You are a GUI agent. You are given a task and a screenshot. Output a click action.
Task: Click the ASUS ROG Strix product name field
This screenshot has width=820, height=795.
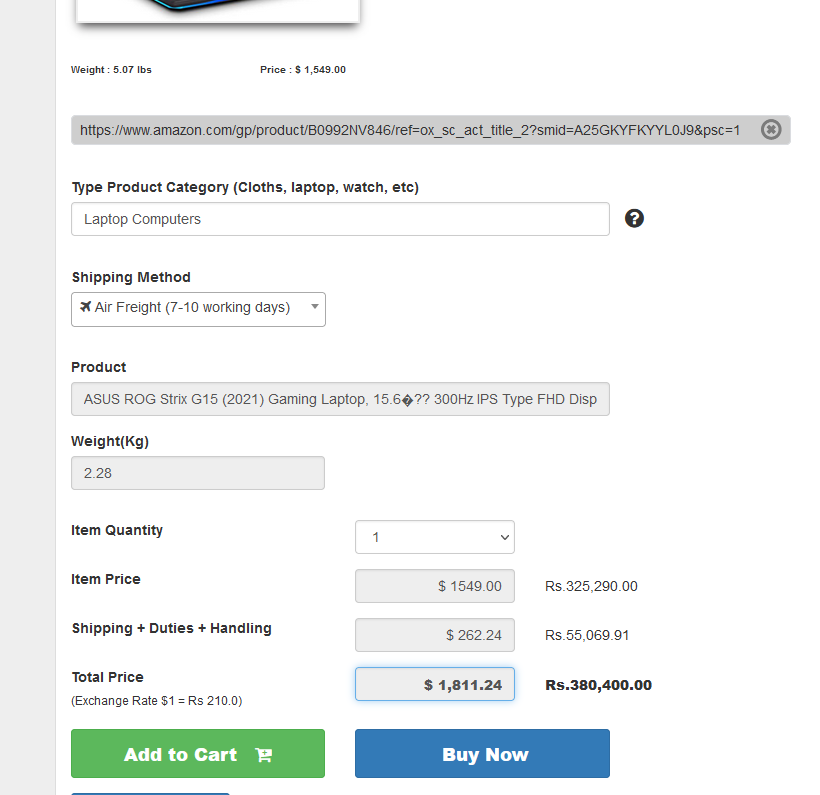pyautogui.click(x=340, y=399)
